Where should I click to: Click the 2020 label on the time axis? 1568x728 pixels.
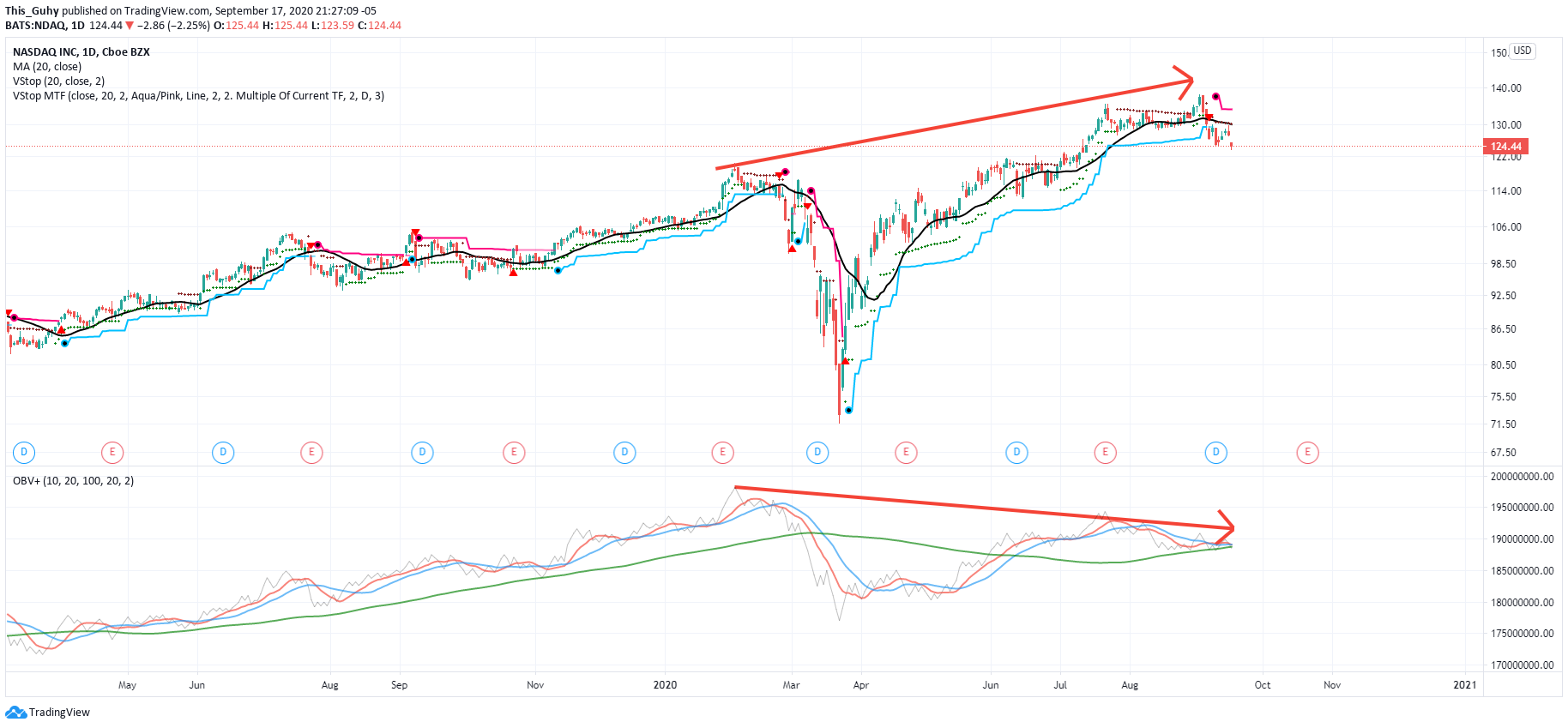[665, 685]
